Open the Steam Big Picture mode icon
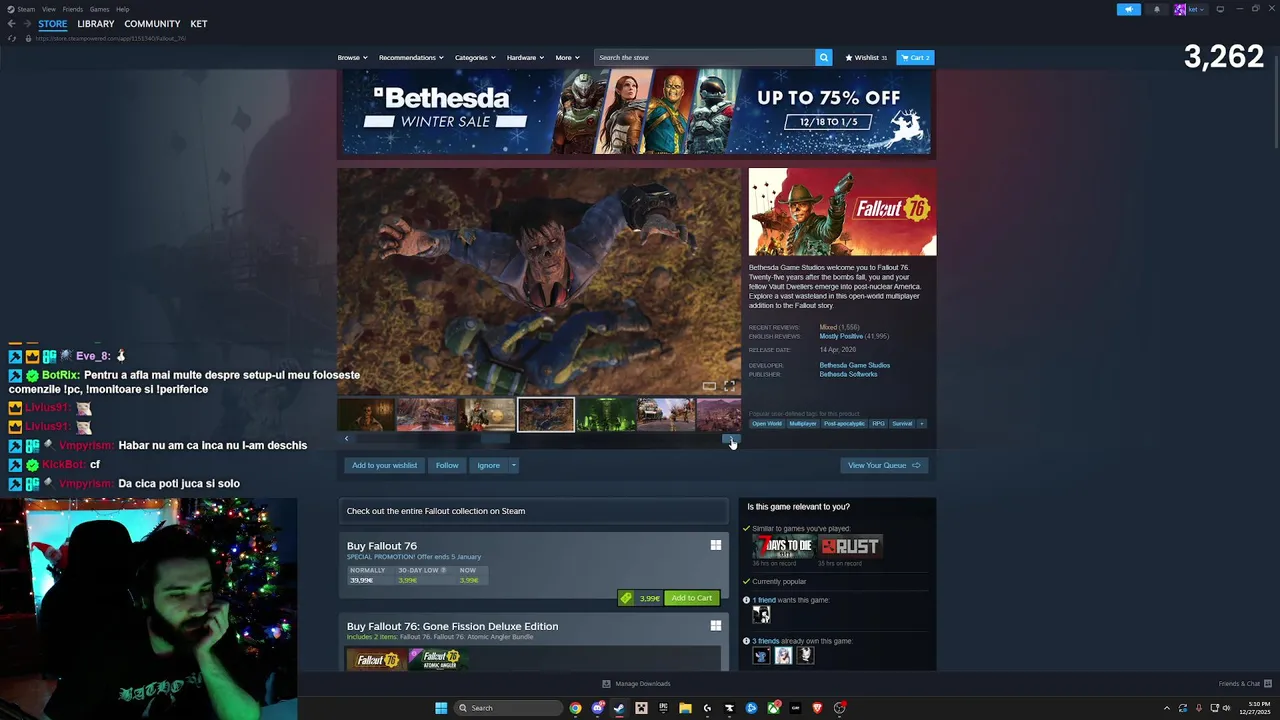The image size is (1280, 720). 1220,9
